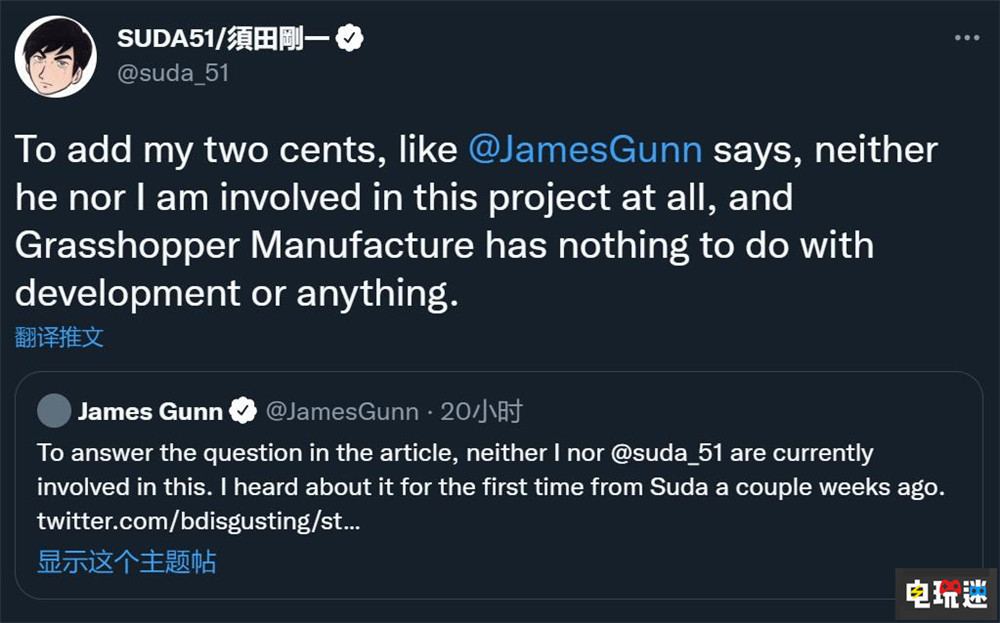Open the blue @JamesGunn mention in the main tweet
1000x623 pixels.
[586, 150]
